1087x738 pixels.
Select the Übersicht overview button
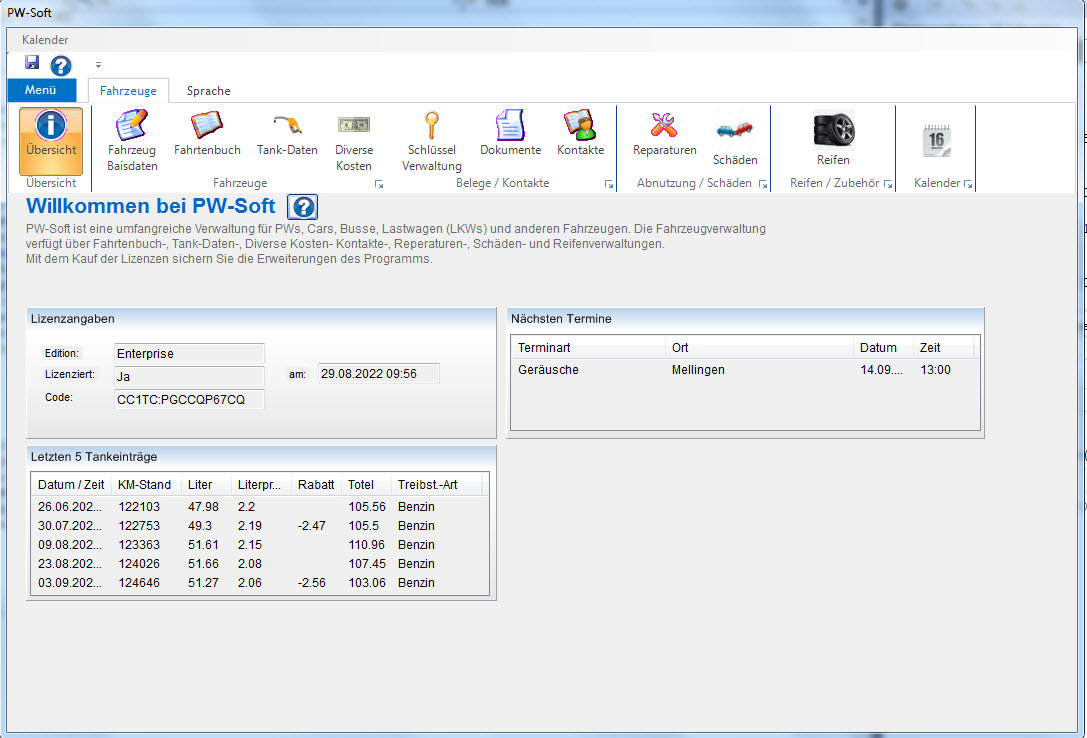(51, 140)
